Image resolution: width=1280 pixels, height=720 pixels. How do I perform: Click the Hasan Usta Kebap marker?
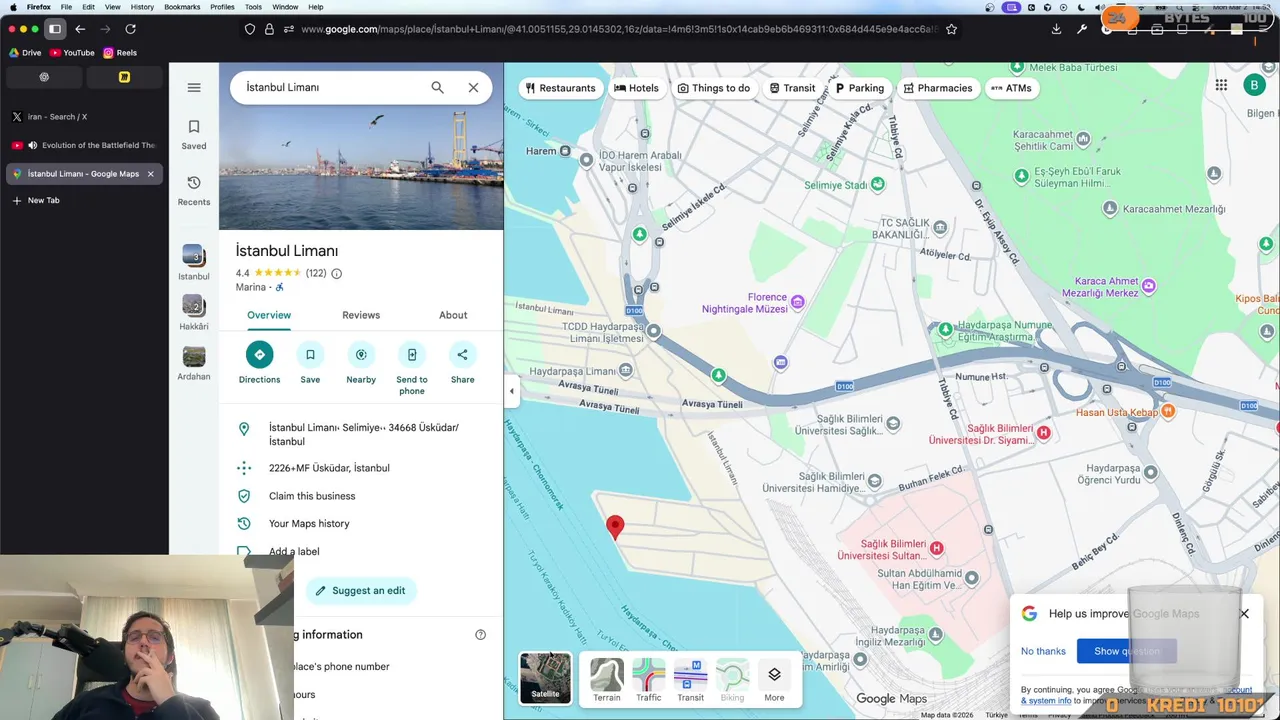[1168, 411]
